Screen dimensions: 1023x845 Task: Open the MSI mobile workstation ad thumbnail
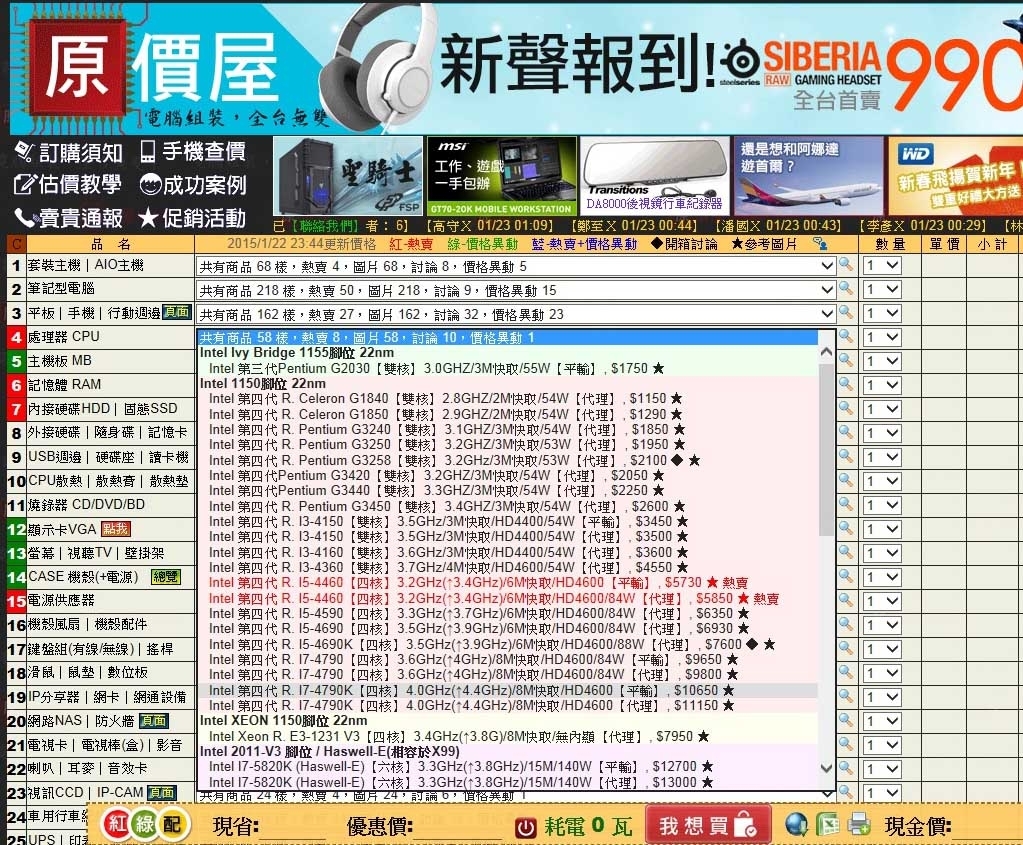pos(502,176)
